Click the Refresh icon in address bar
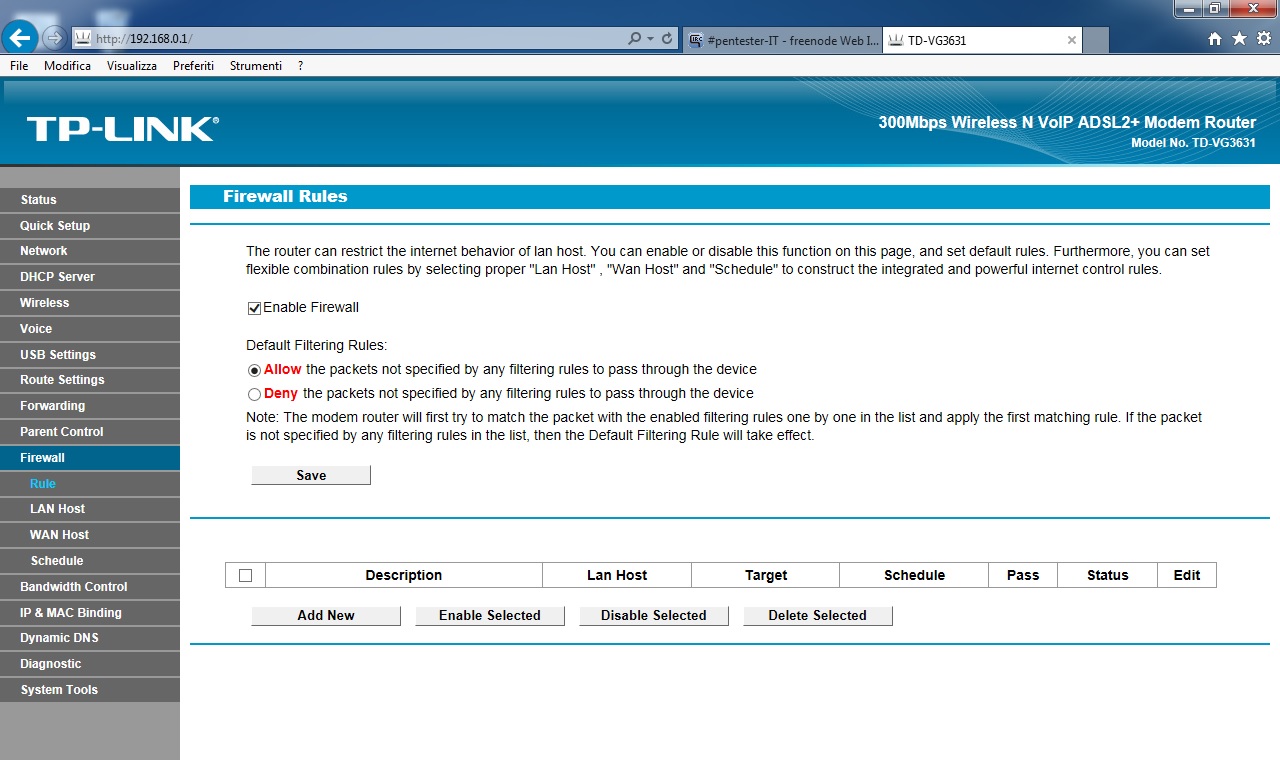 click(667, 39)
